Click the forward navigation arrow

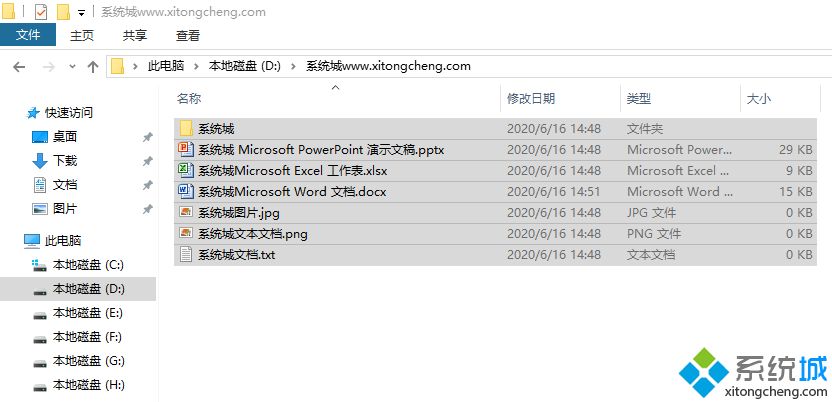click(x=48, y=66)
